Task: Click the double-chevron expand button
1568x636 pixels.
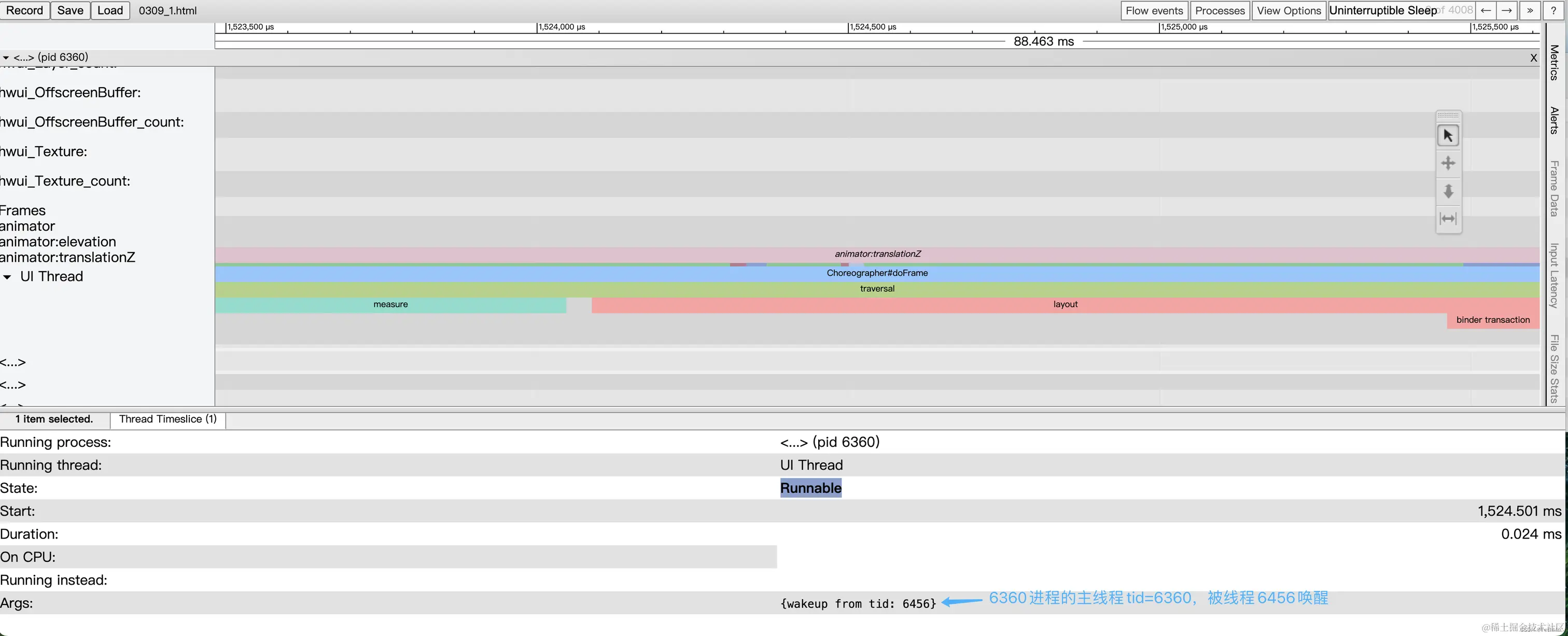Action: 1530,10
